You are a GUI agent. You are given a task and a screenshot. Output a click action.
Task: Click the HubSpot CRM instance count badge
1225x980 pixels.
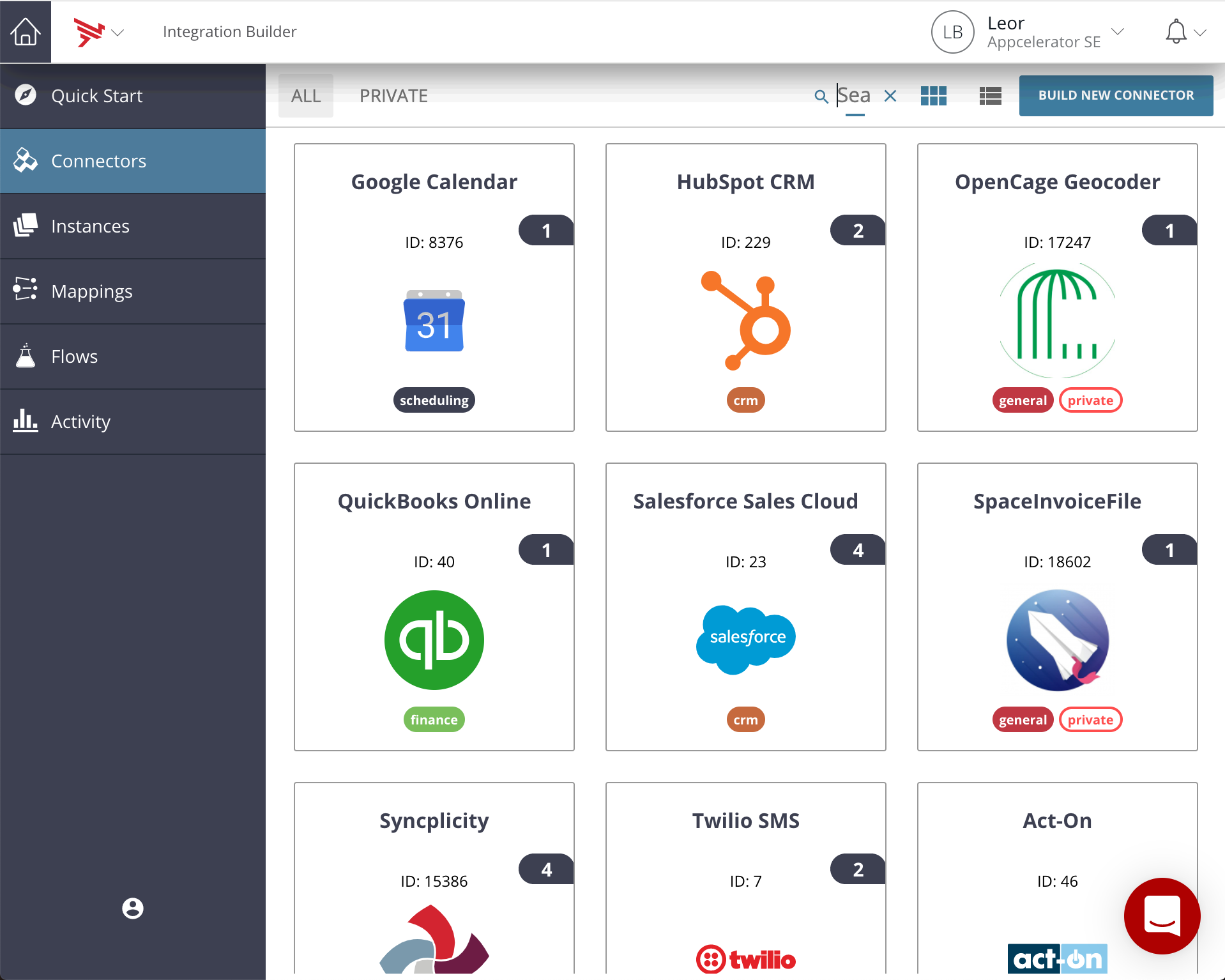pyautogui.click(x=858, y=230)
